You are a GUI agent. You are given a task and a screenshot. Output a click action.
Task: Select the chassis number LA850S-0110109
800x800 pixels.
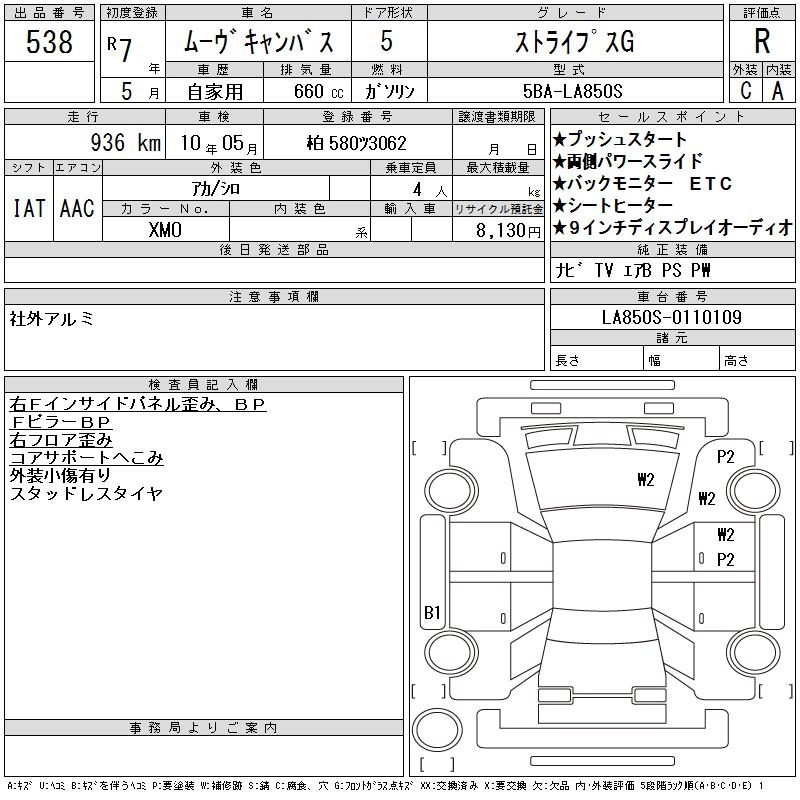pos(671,318)
